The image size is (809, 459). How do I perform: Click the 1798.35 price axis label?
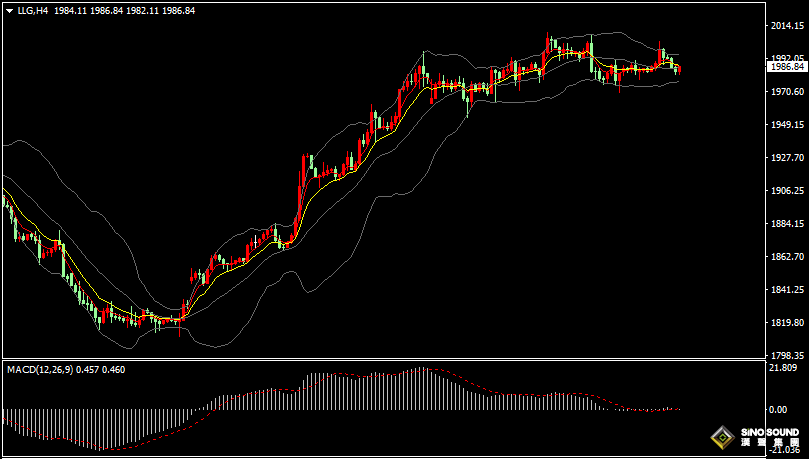[x=786, y=355]
